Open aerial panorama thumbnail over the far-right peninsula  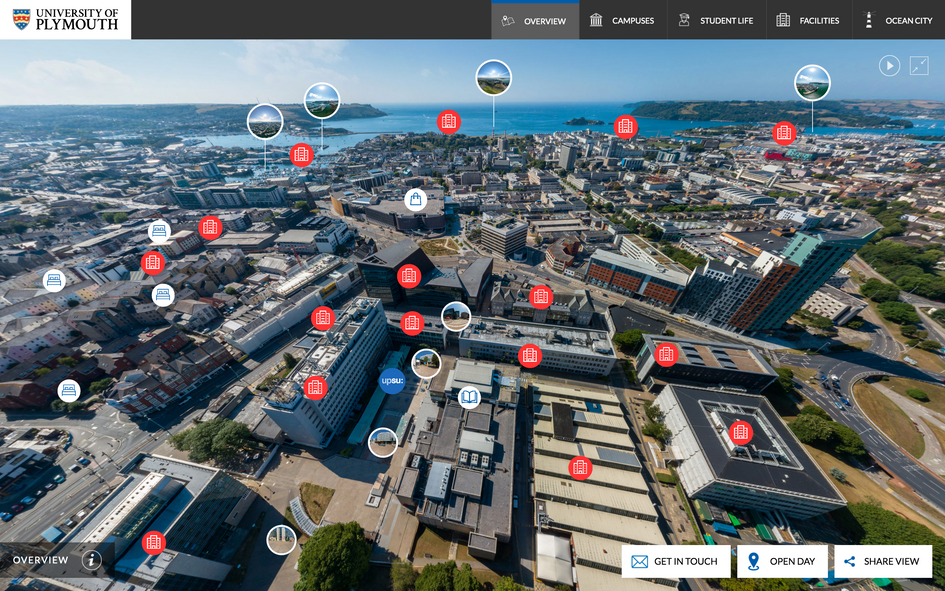(812, 83)
